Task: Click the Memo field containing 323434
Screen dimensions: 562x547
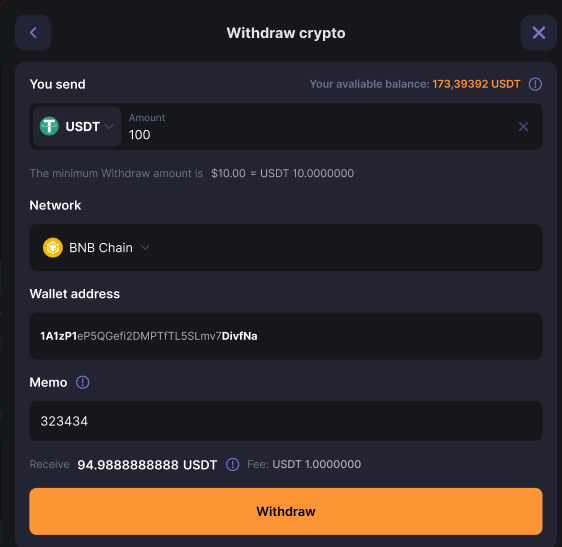Action: click(x=286, y=421)
